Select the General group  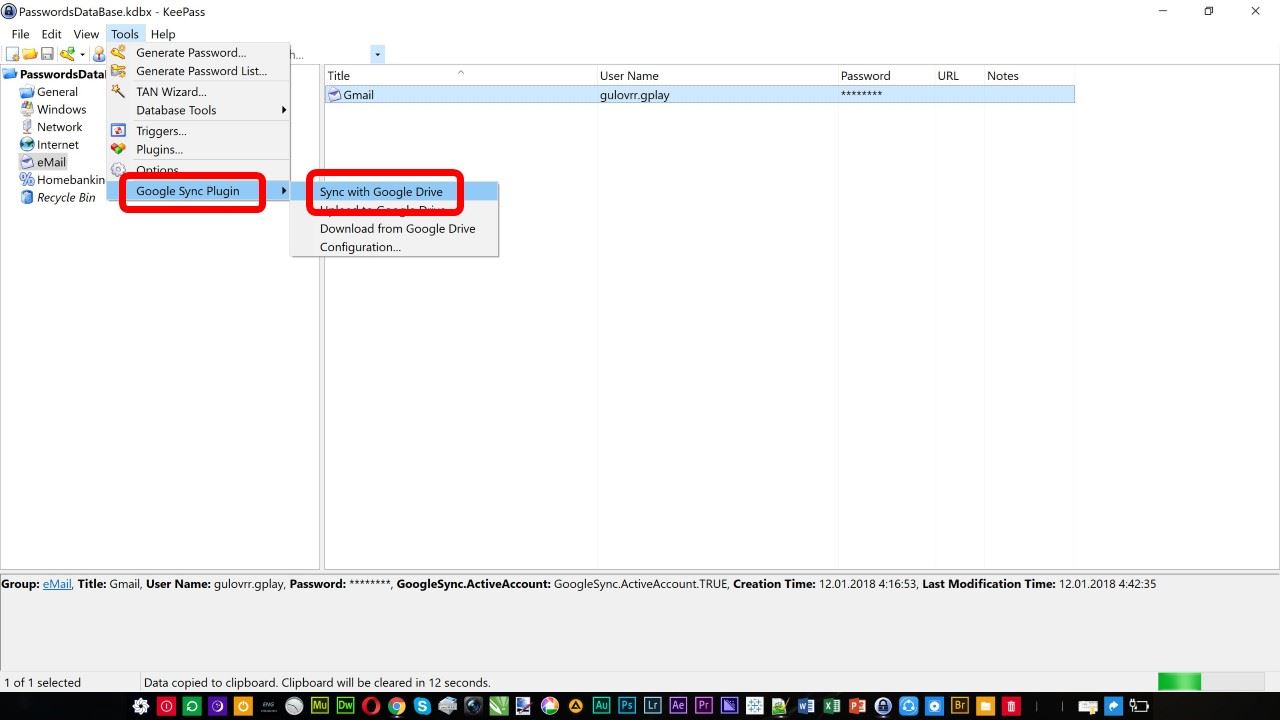pyautogui.click(x=57, y=92)
